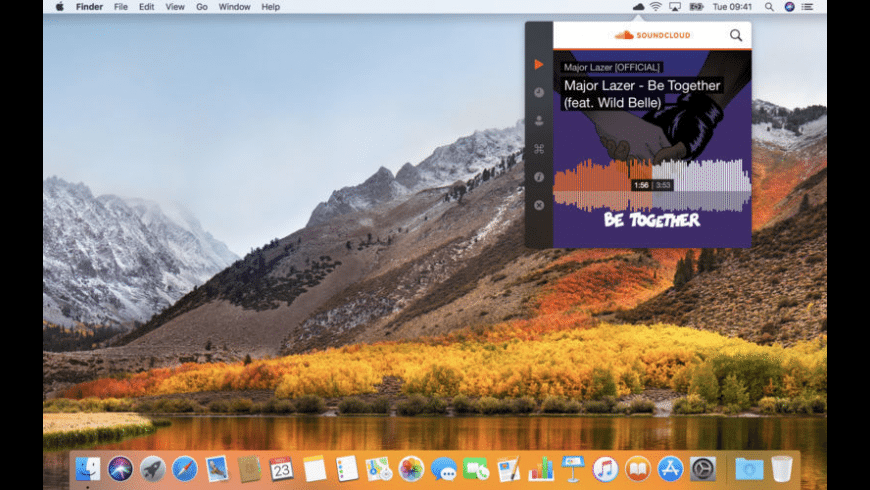The height and width of the screenshot is (490, 870).
Task: Launch Safari compass icon in Dock
Action: pyautogui.click(x=185, y=469)
